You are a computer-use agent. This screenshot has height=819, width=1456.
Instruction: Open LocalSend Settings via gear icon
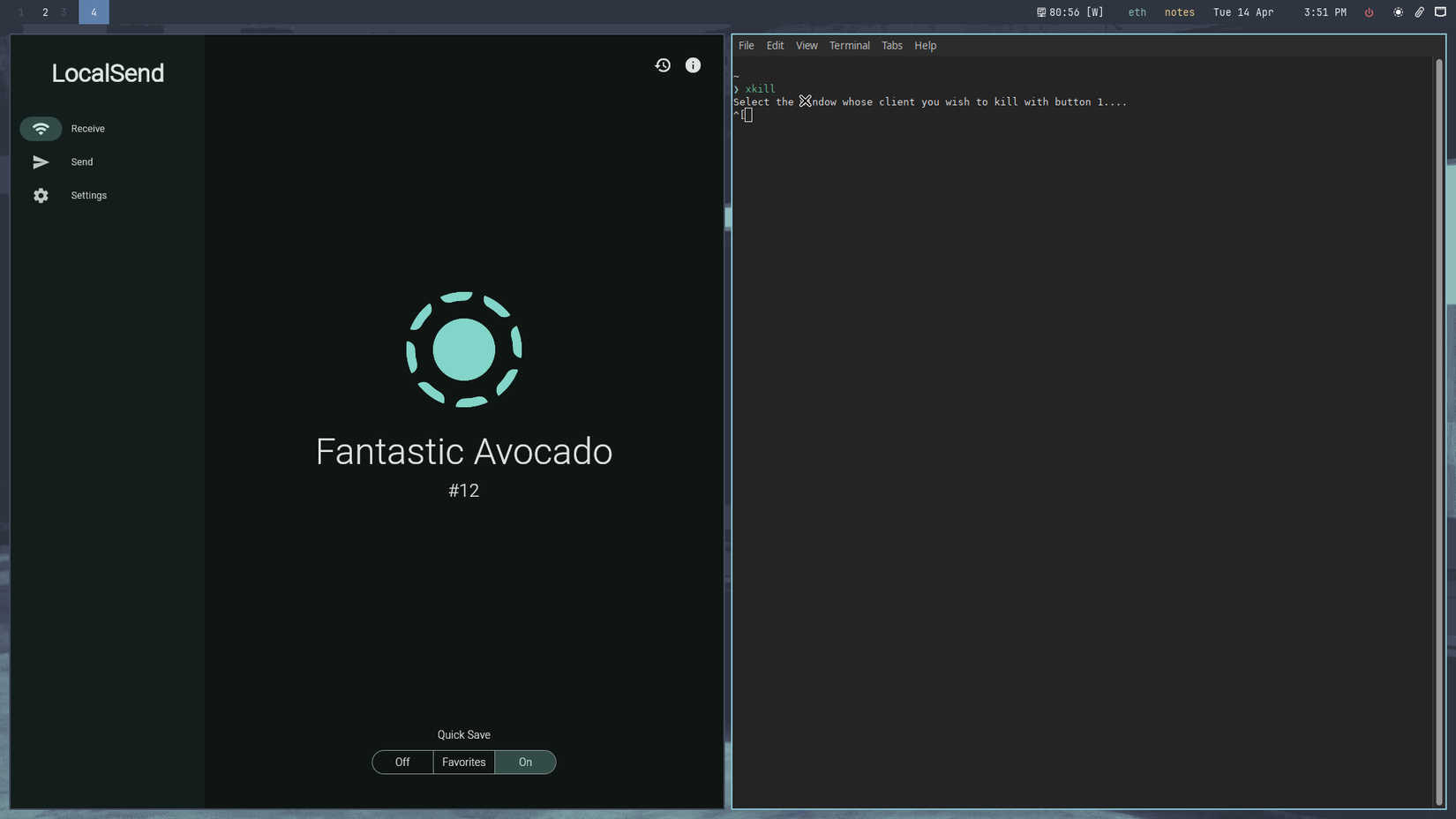(x=41, y=195)
